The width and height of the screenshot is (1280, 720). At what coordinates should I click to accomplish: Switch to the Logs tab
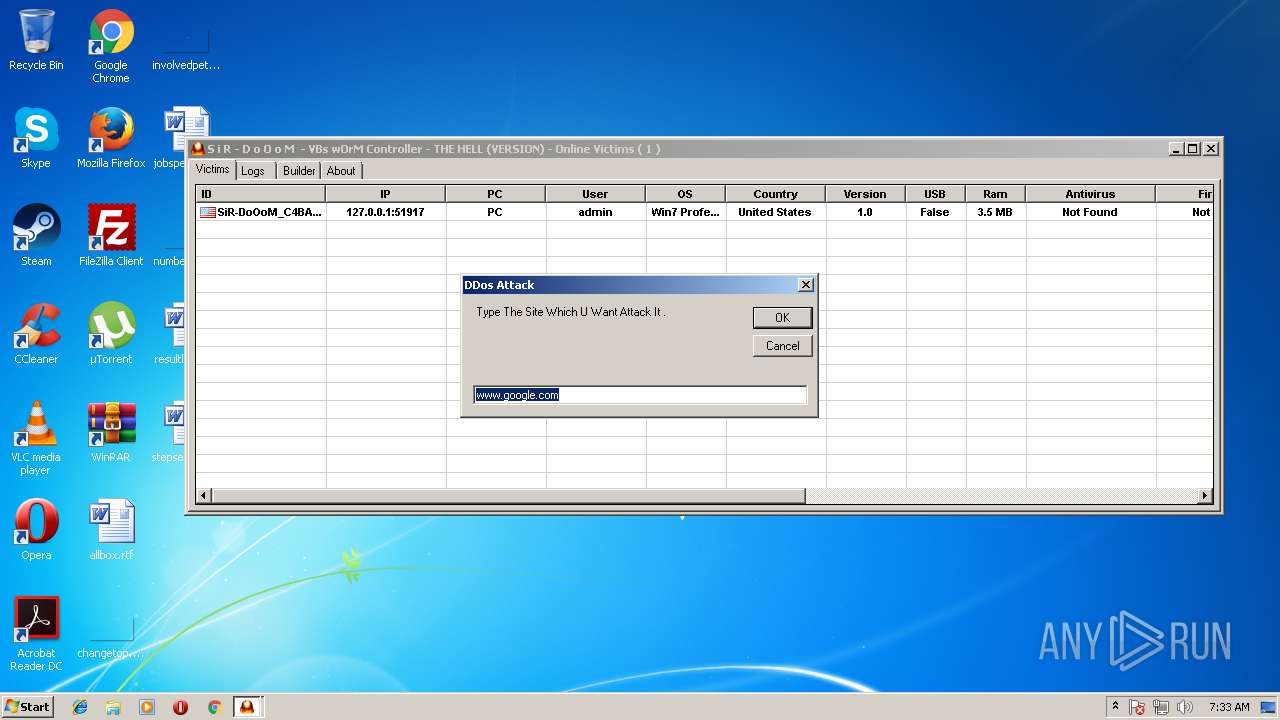(x=253, y=171)
